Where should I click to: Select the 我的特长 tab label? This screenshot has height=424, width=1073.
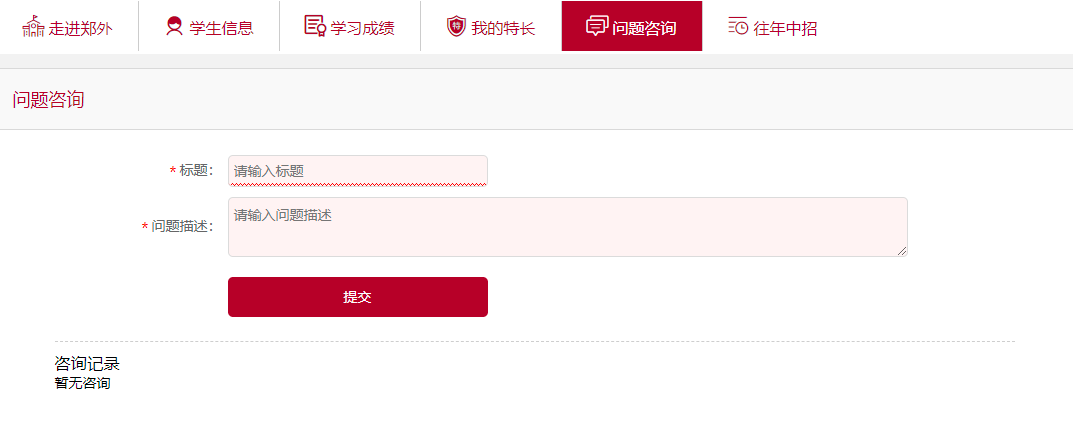click(503, 28)
